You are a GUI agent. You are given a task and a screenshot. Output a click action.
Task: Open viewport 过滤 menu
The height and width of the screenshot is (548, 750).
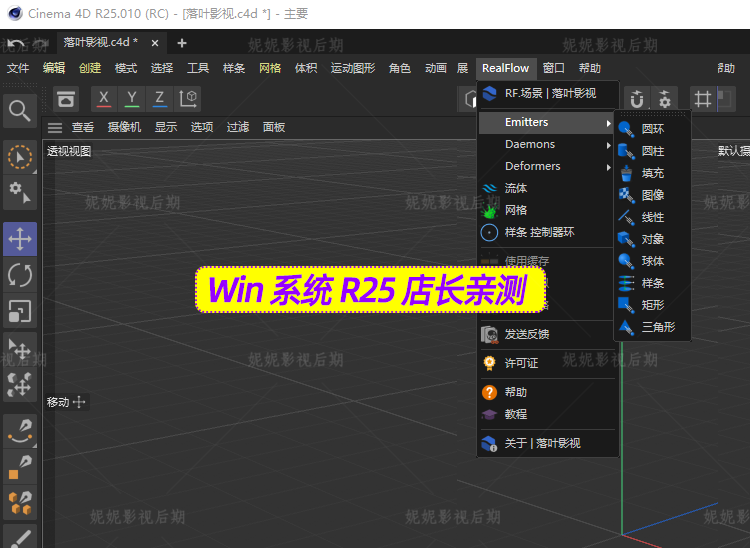(x=238, y=127)
